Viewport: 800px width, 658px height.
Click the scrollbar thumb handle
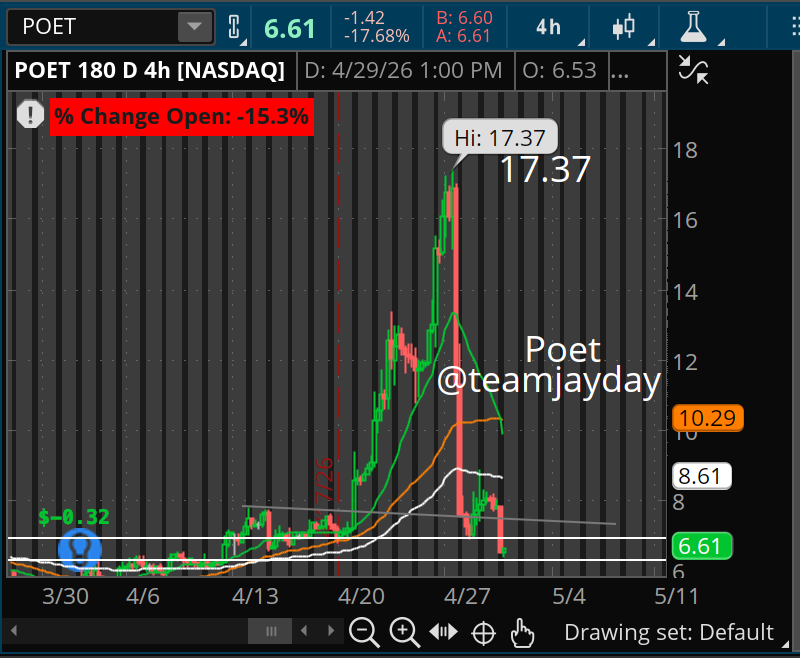(x=270, y=631)
